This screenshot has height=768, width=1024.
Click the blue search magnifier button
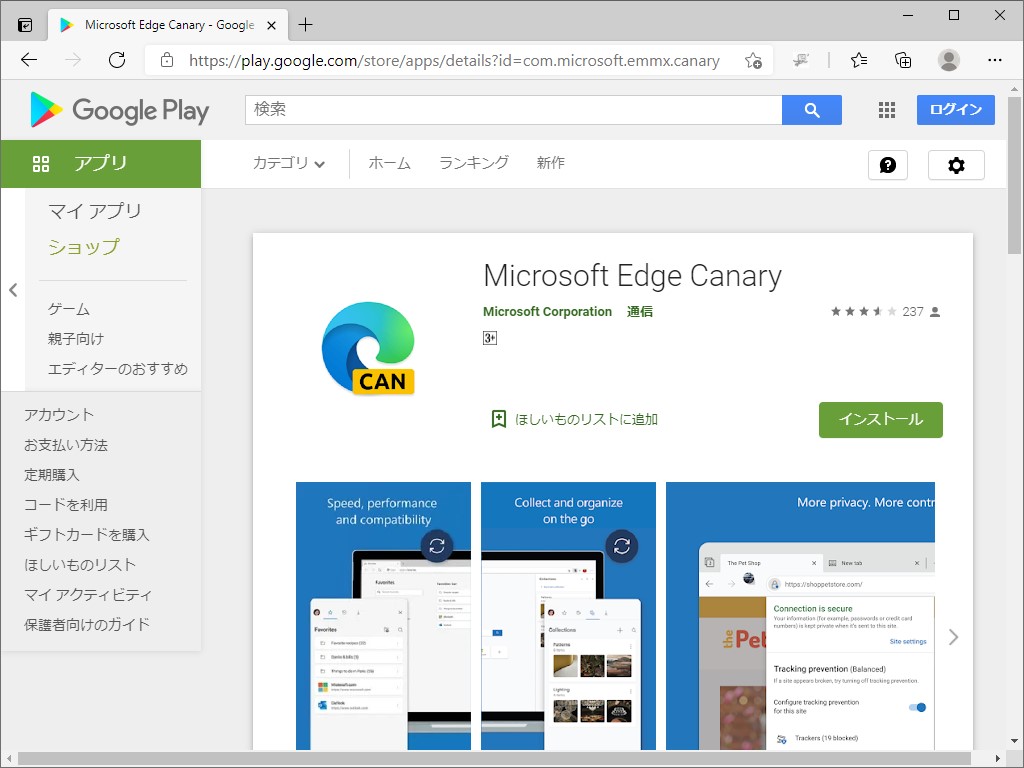pos(812,110)
